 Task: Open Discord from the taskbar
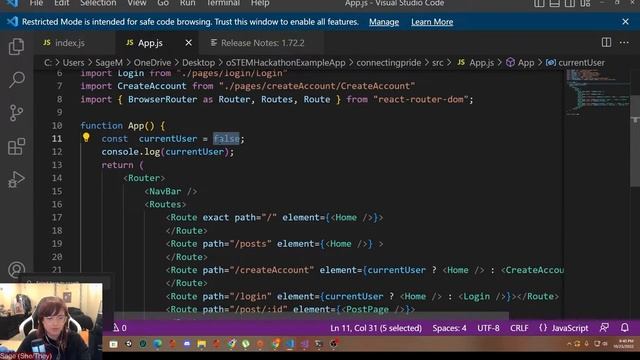coord(187,344)
